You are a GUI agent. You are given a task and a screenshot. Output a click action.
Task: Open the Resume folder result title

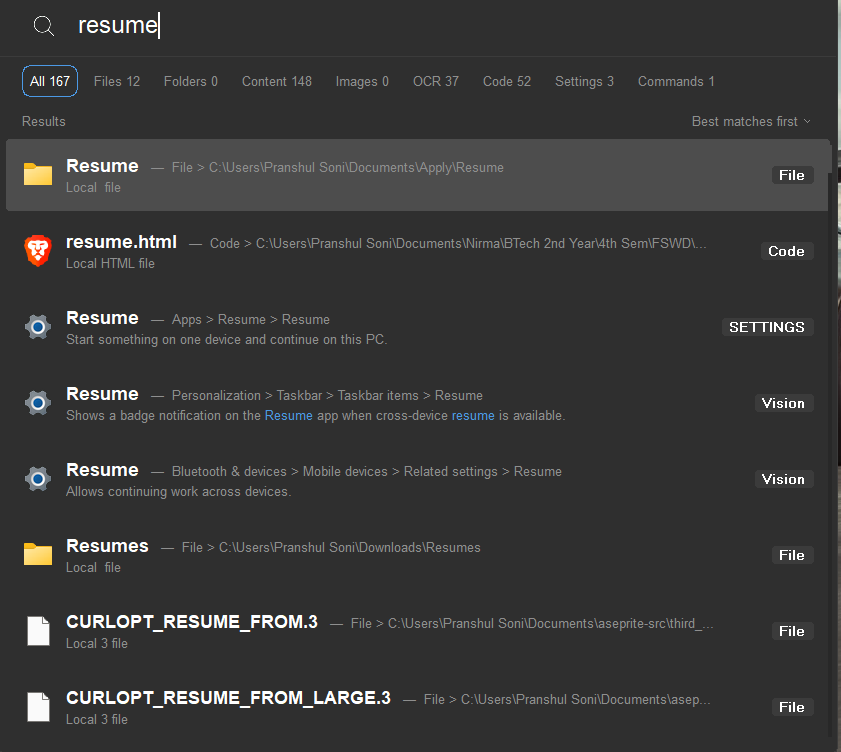(x=102, y=166)
